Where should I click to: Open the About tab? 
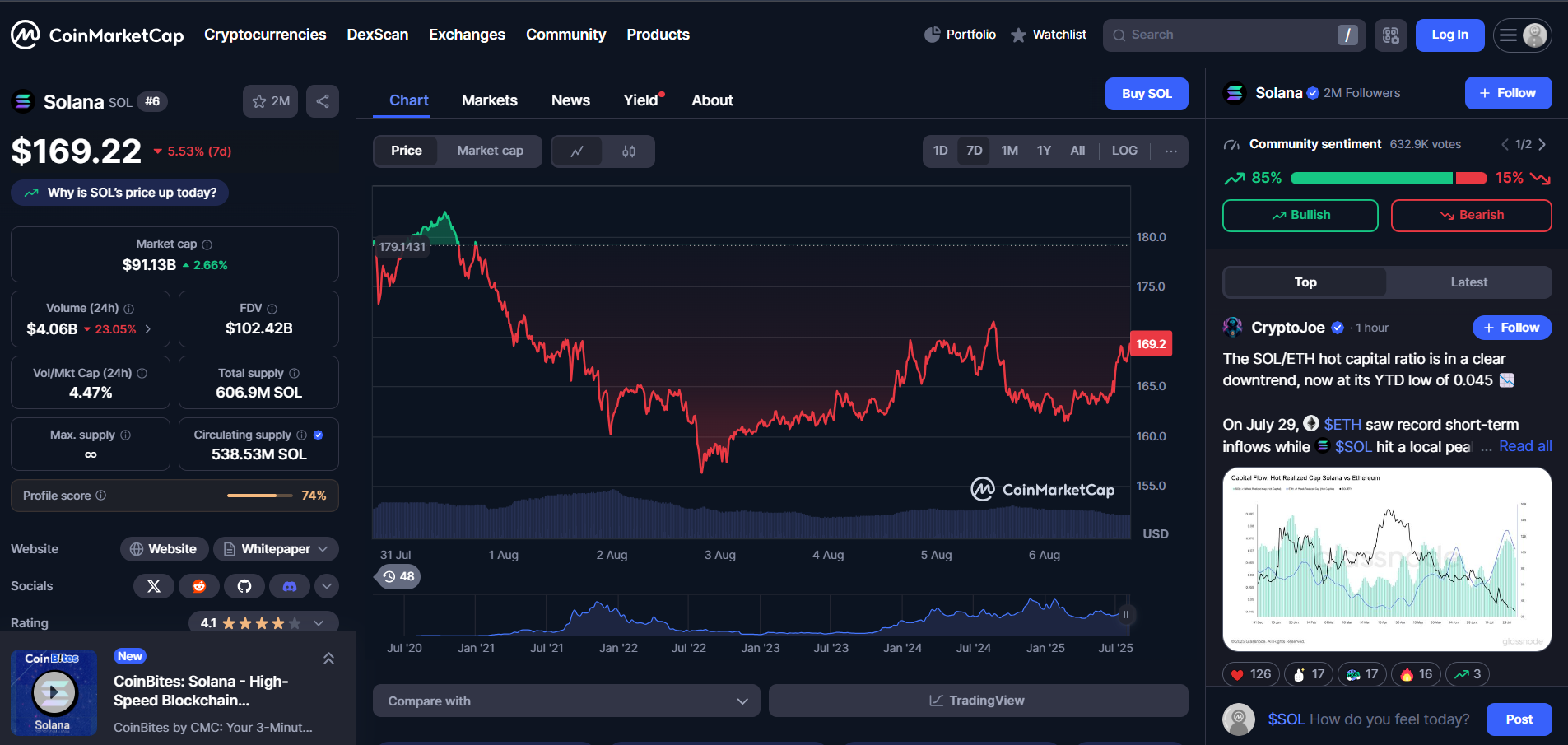point(712,100)
